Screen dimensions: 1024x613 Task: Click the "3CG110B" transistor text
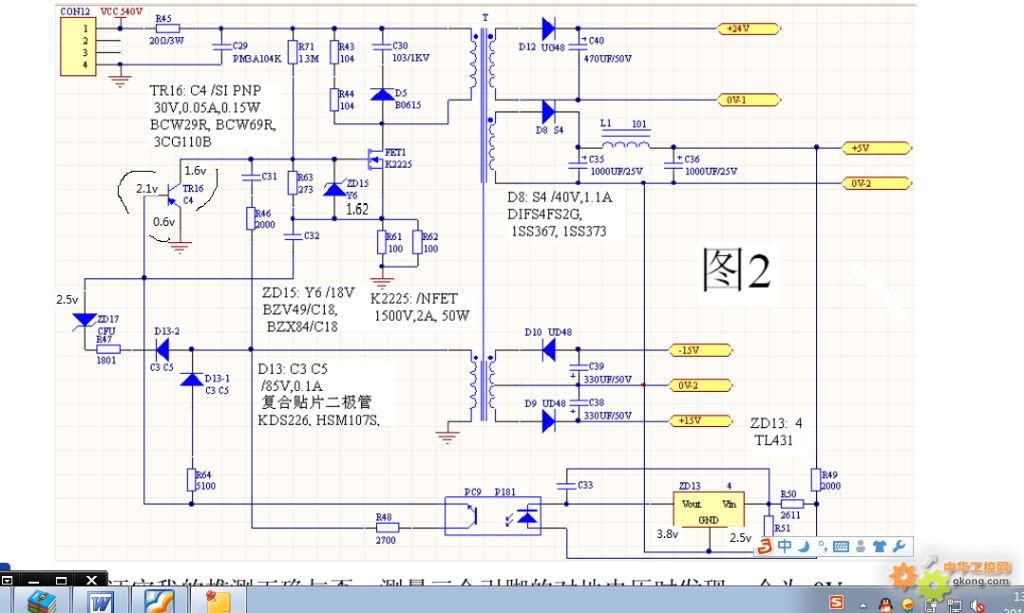[x=182, y=142]
